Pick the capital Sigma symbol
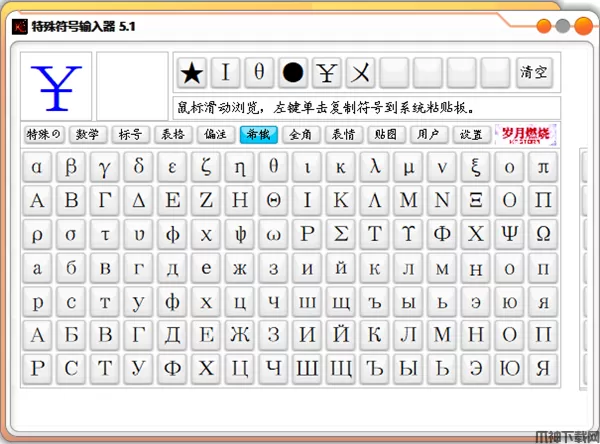 click(x=341, y=234)
